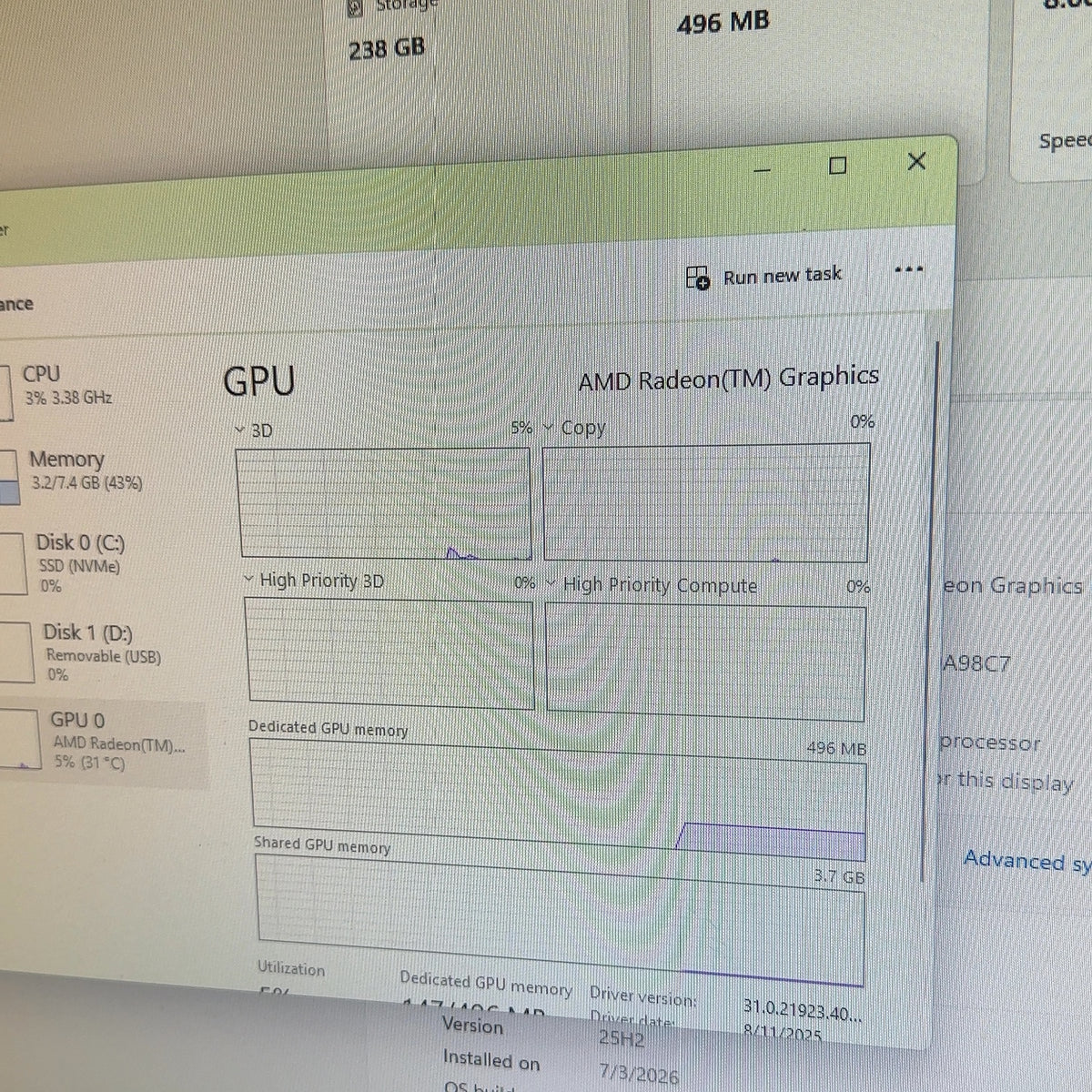Click '25H2' version value in Settings window
The height and width of the screenshot is (1092, 1092).
click(x=622, y=1038)
